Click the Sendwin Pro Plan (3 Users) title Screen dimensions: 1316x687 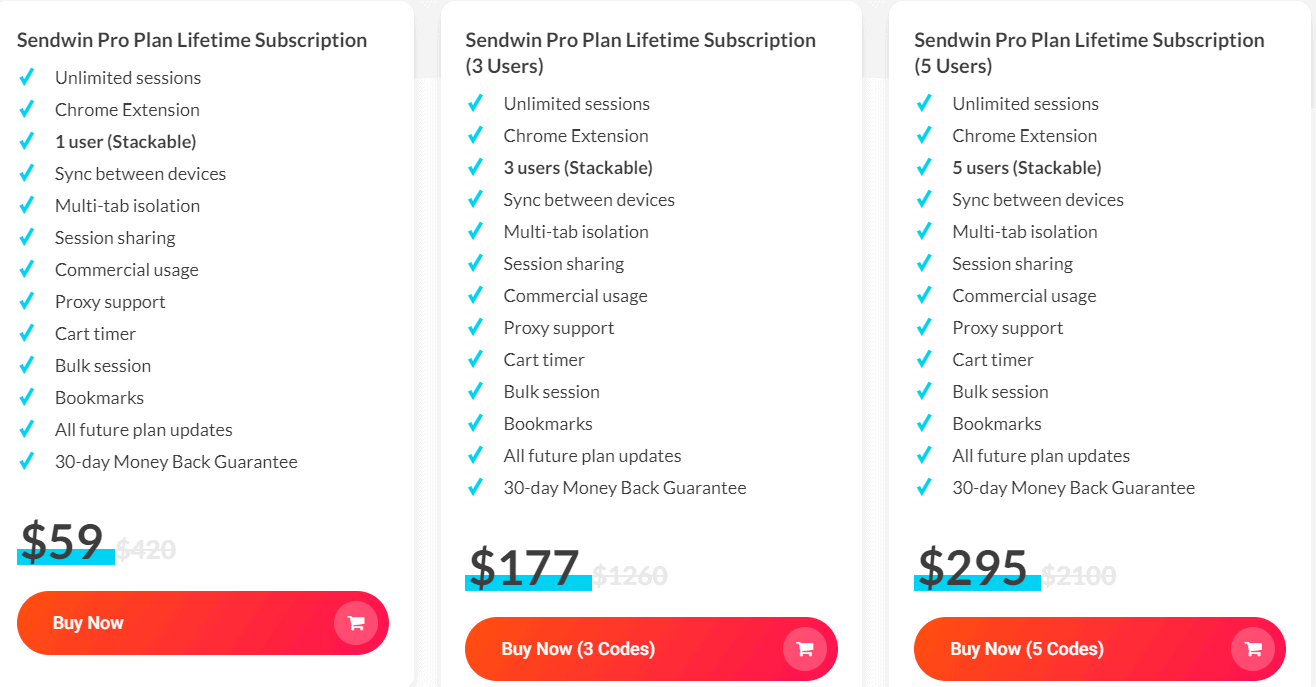[x=640, y=51]
